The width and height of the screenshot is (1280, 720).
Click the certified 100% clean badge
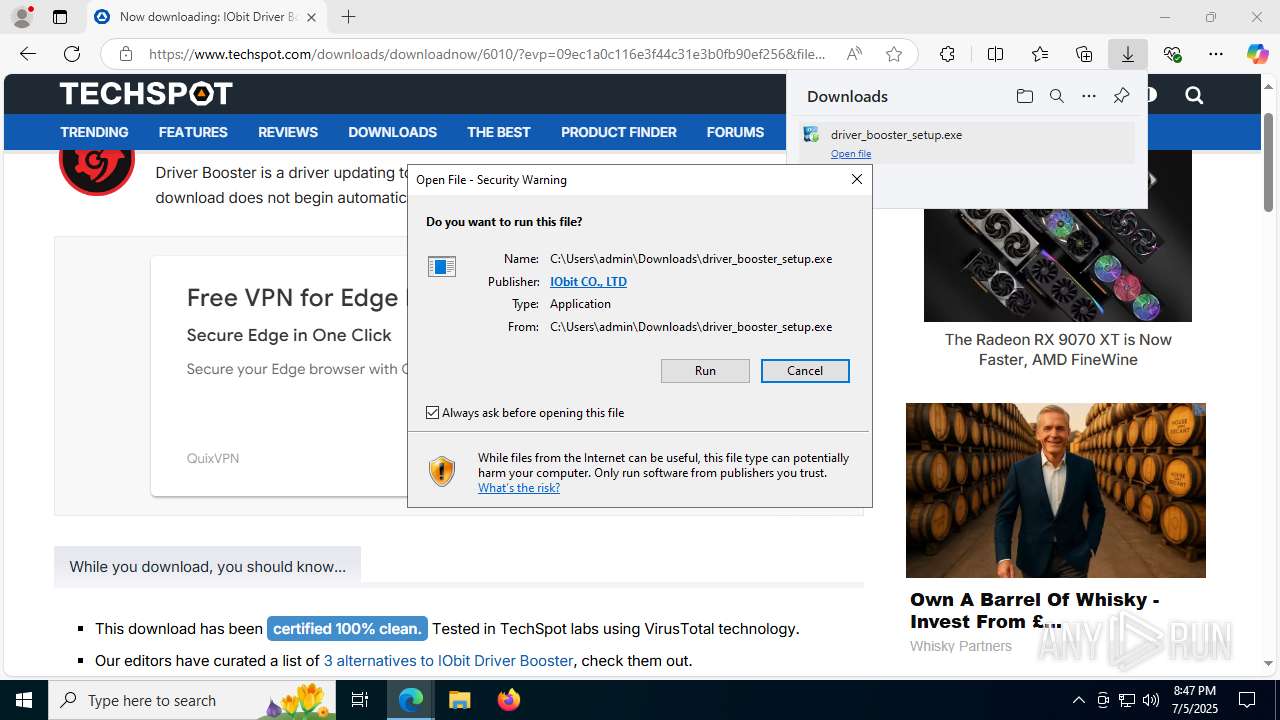click(x=347, y=629)
